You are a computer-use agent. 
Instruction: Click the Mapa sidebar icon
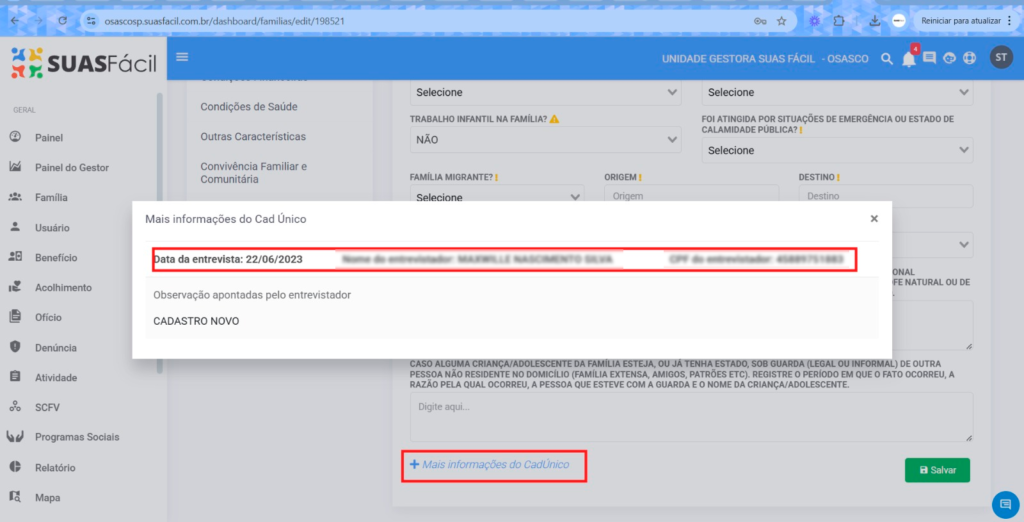[x=15, y=497]
